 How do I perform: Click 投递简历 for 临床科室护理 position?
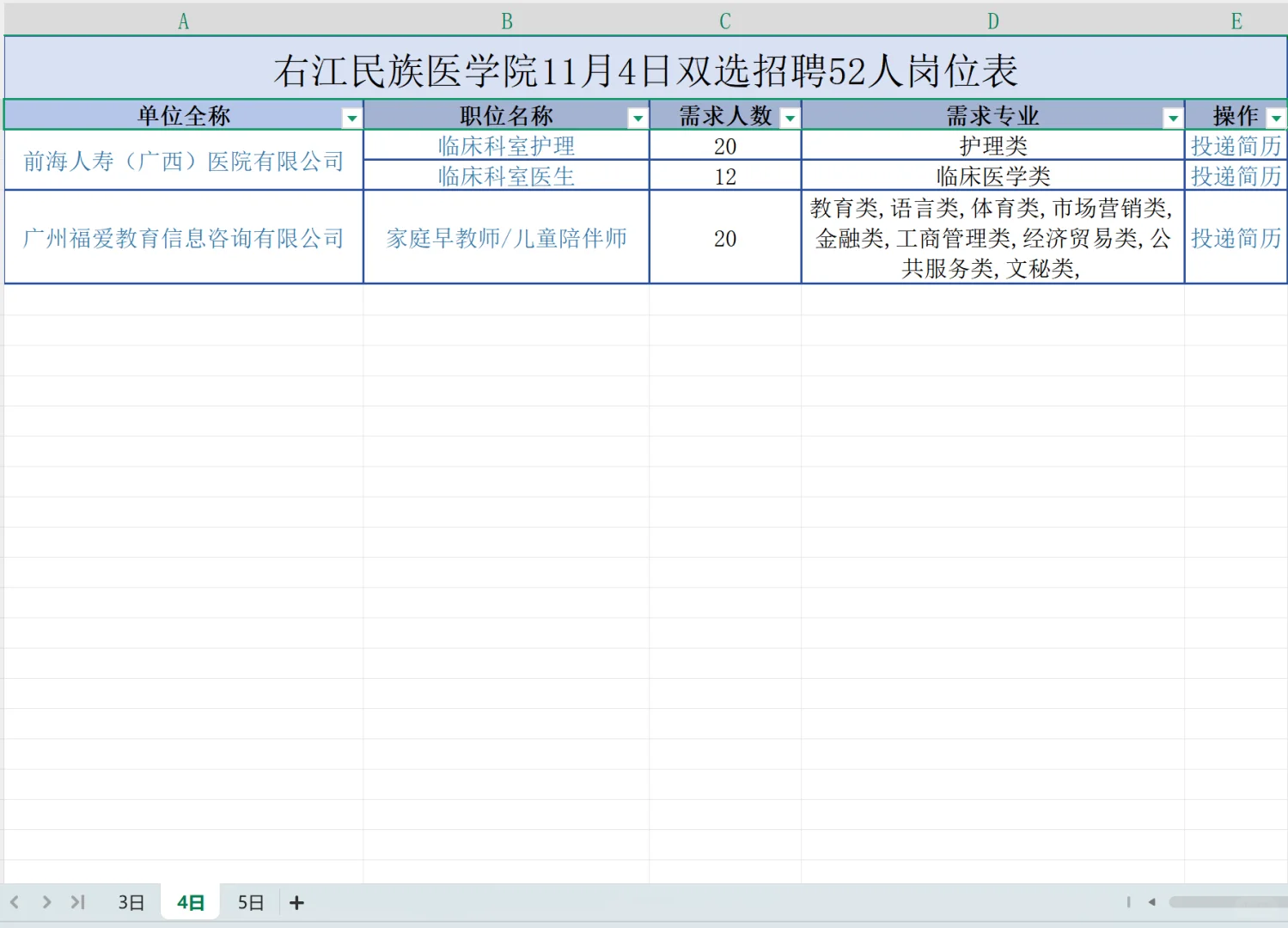pos(1235,145)
